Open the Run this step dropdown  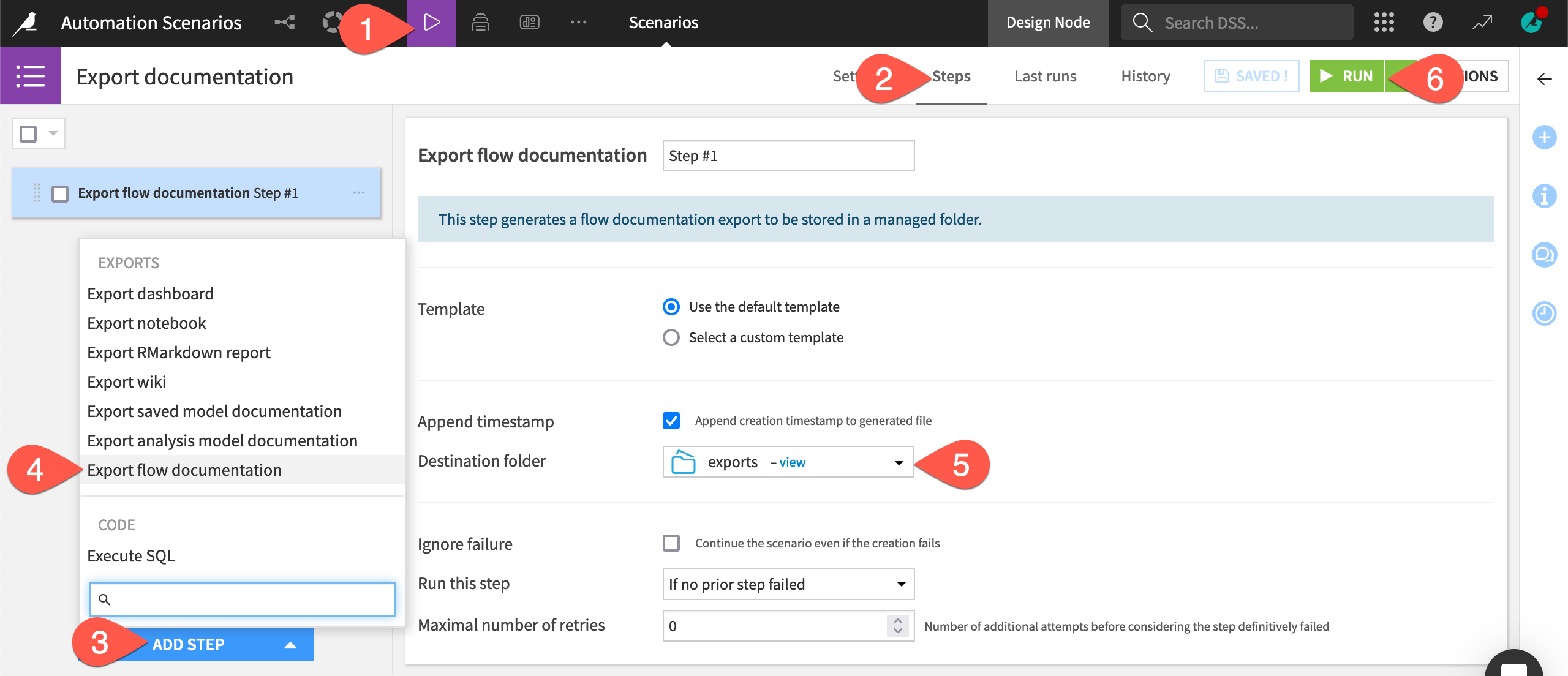pyautogui.click(x=787, y=584)
